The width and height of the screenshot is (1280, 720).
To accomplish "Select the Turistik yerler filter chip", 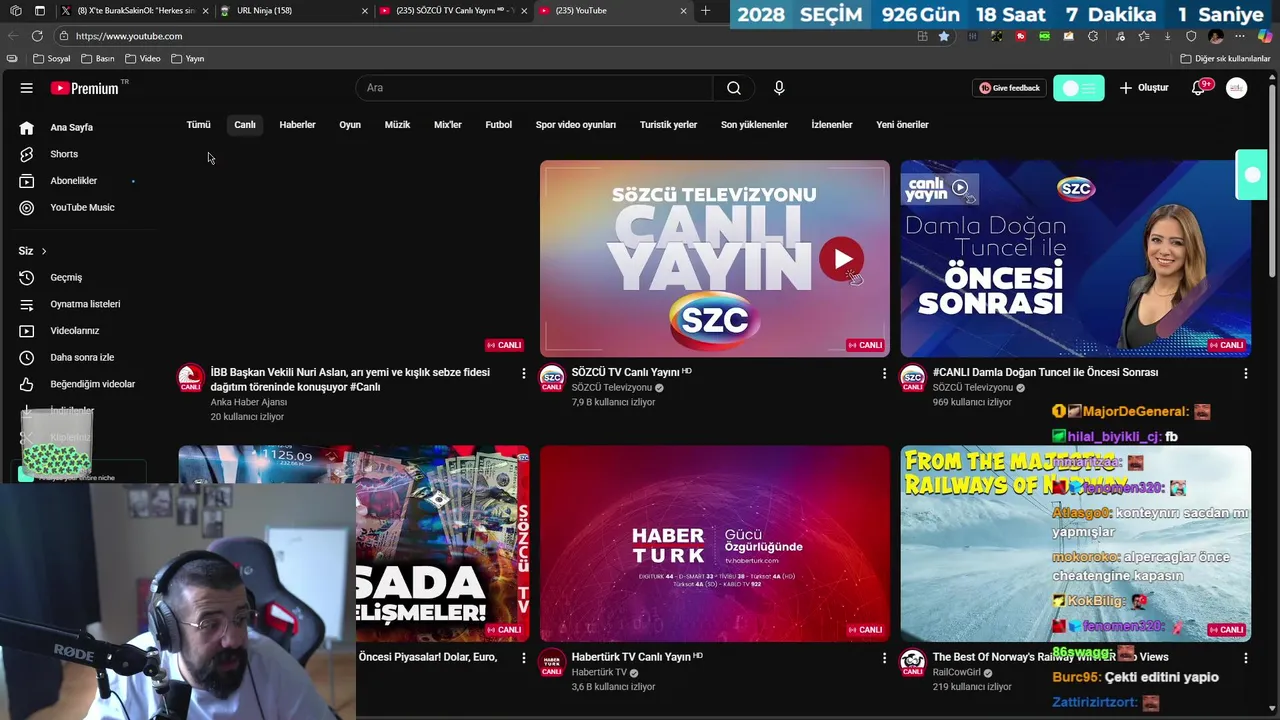I will point(668,125).
